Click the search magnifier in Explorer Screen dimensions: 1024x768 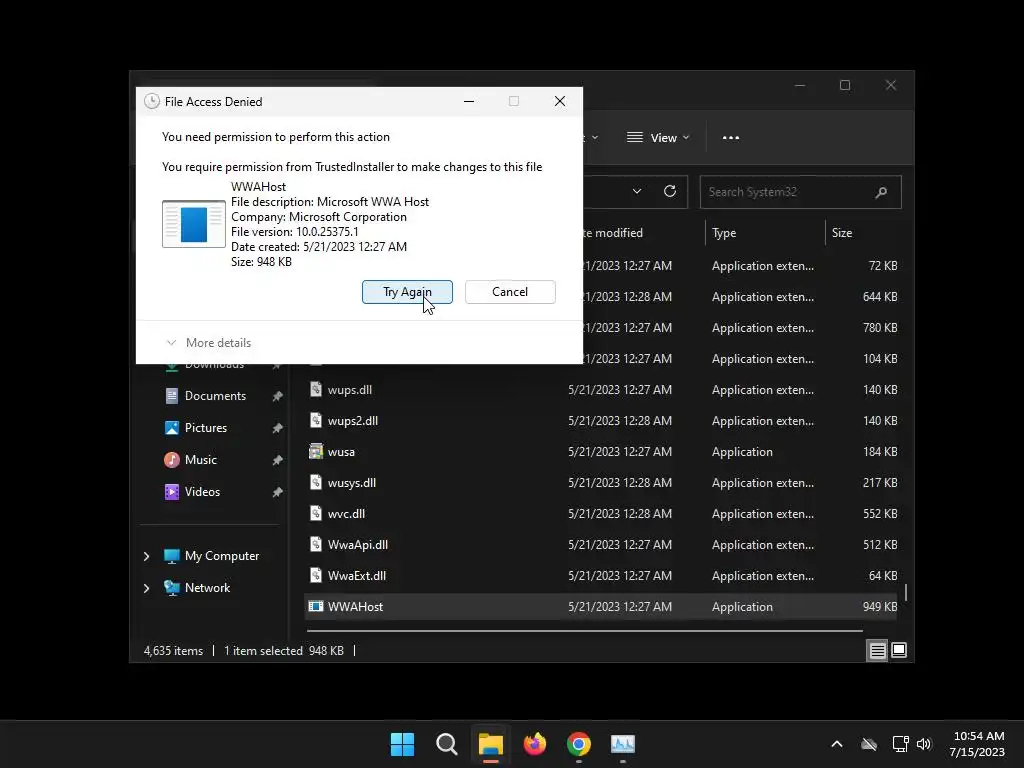pyautogui.click(x=881, y=192)
